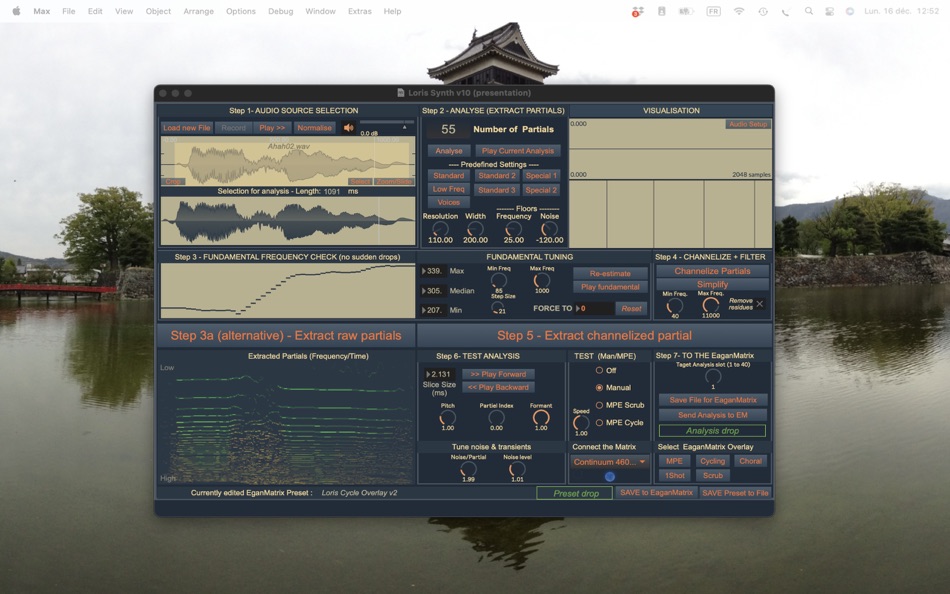Viewport: 950px width, 594px height.
Task: Apply the Low Freq predefined setting
Action: 449,189
